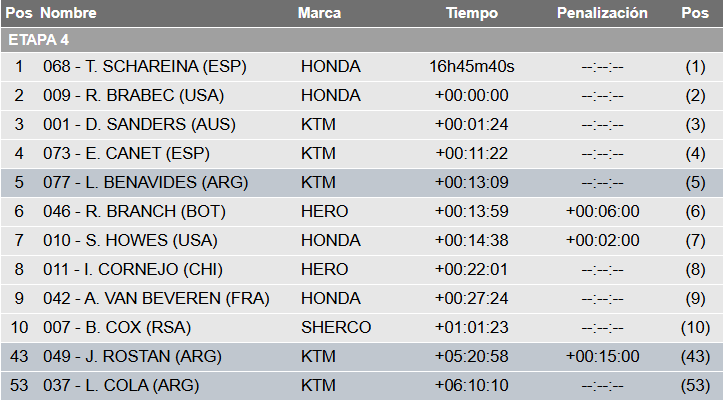The height and width of the screenshot is (401, 724).
Task: Select the ETAPA 4 section header
Action: tap(38, 40)
